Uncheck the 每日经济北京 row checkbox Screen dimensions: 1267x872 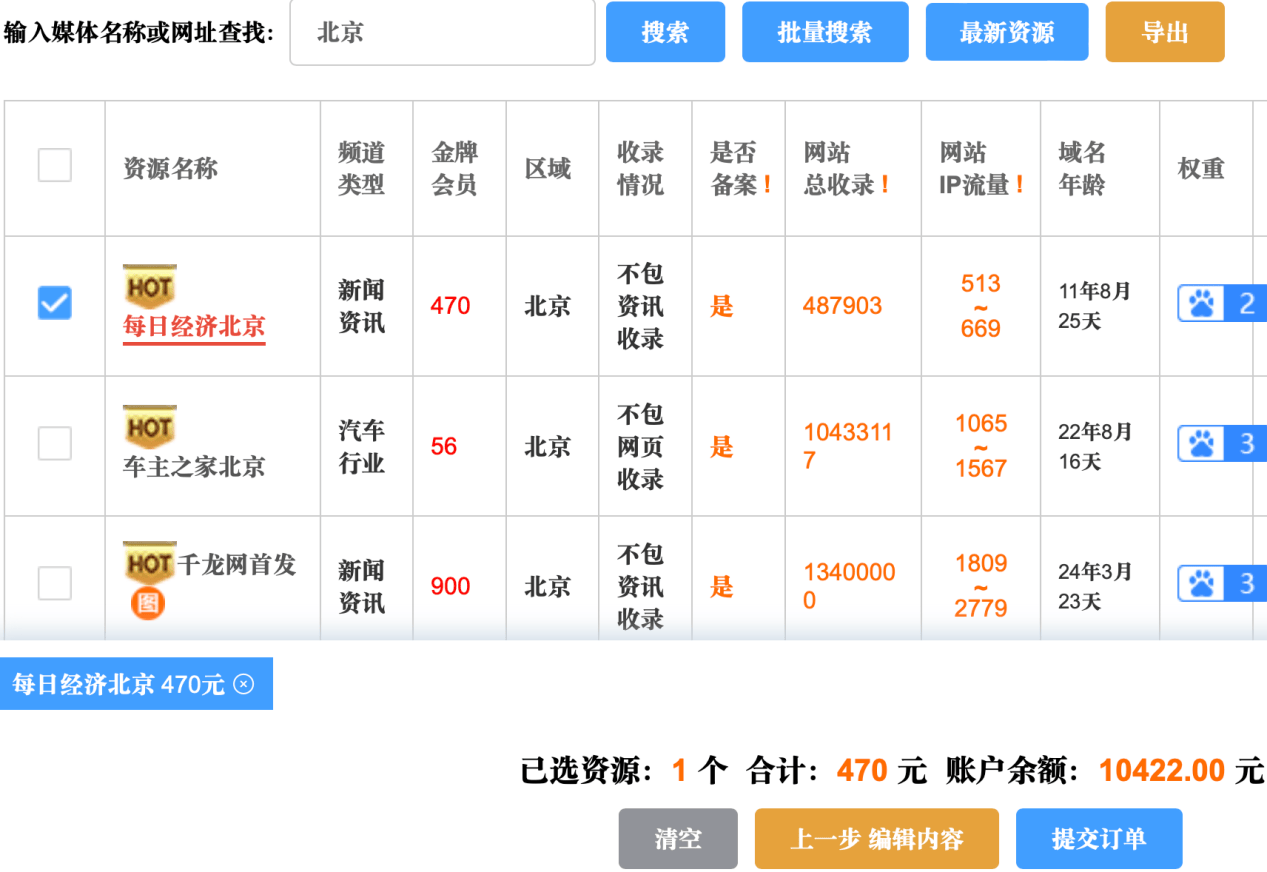(55, 303)
